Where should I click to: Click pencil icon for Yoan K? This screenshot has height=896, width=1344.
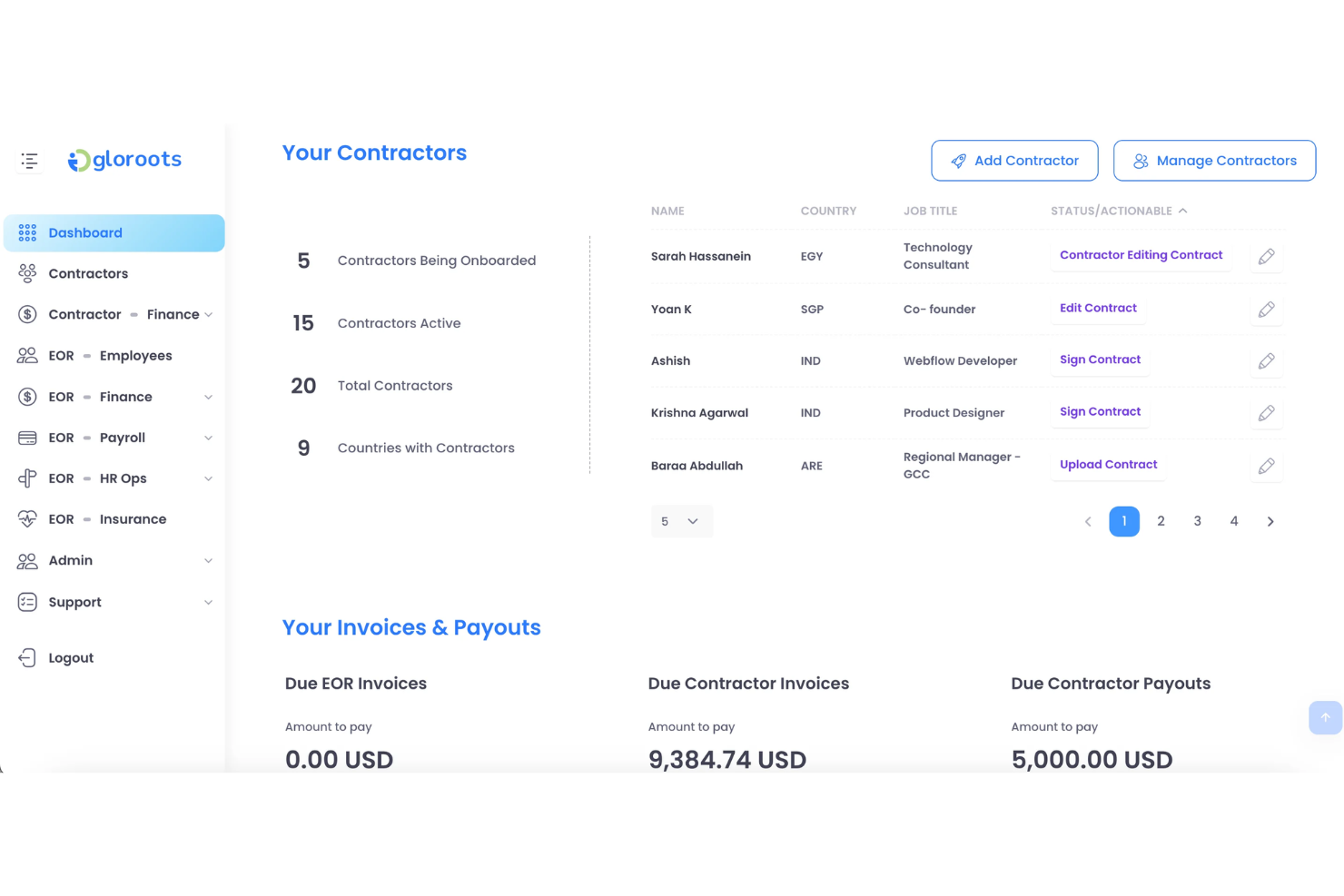pos(1266,310)
